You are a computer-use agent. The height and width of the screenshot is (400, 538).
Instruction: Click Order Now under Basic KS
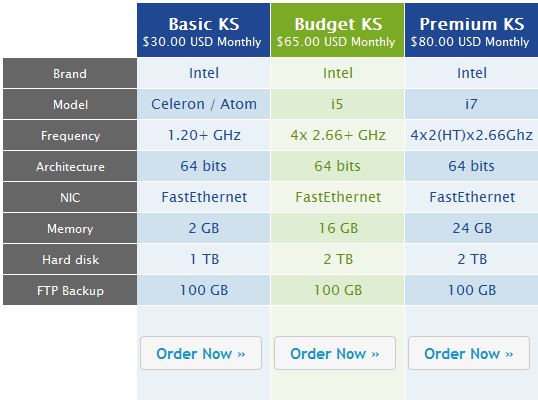pos(201,353)
